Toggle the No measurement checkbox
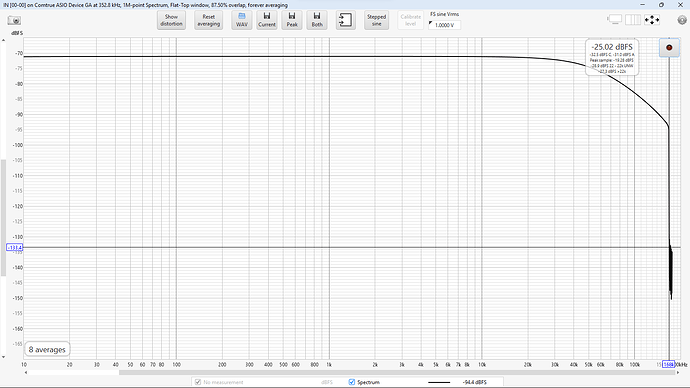 click(198, 382)
